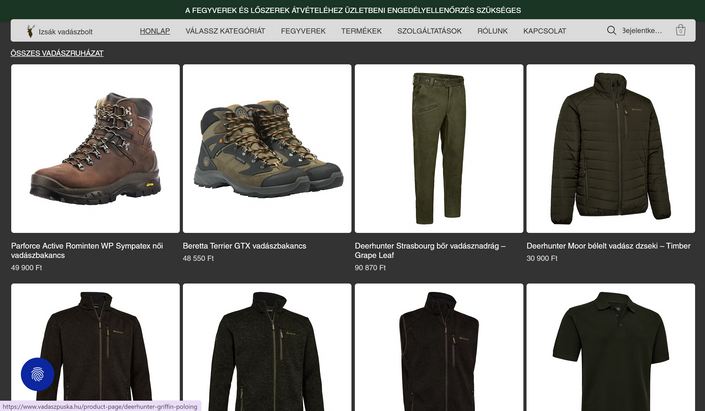Go to the Honlap menu item
Screen dimensions: 705x411
155,31
